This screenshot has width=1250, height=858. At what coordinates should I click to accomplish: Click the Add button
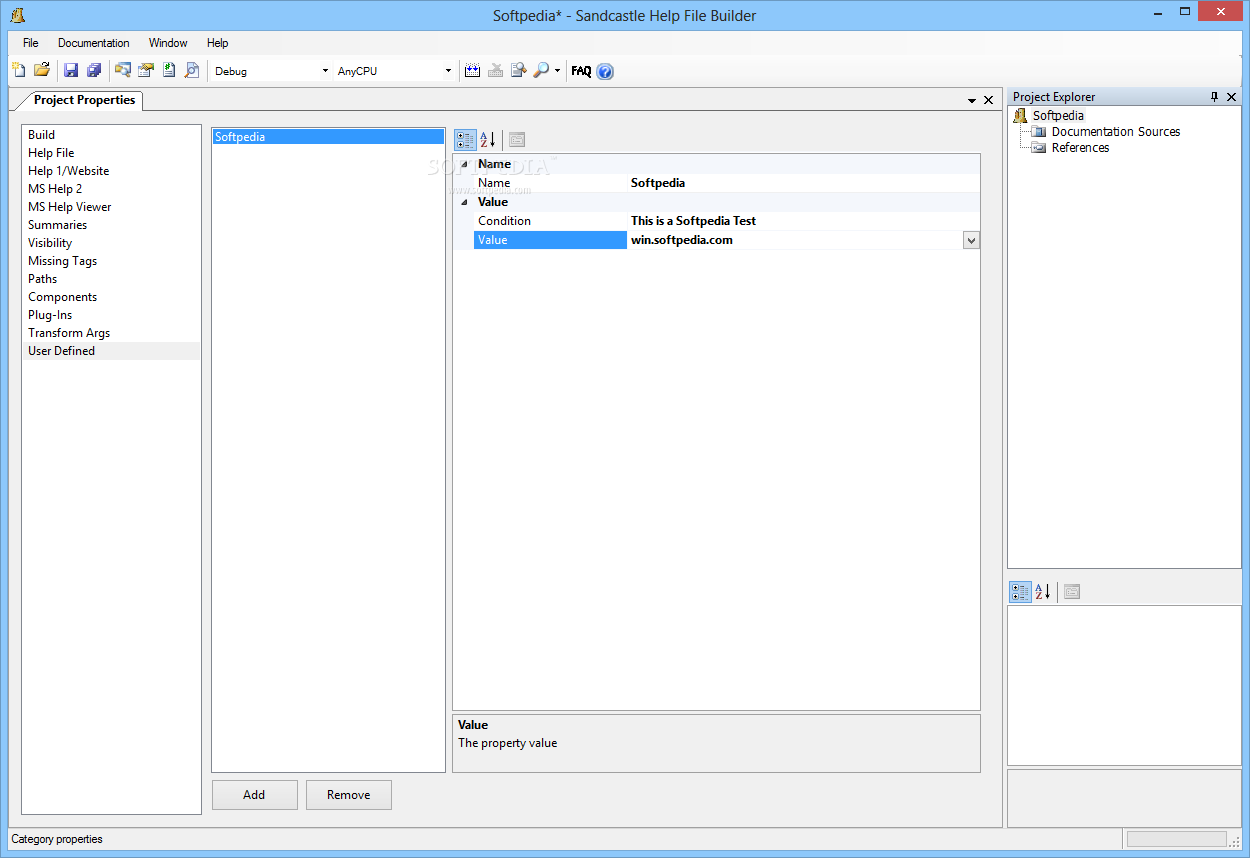[x=254, y=795]
